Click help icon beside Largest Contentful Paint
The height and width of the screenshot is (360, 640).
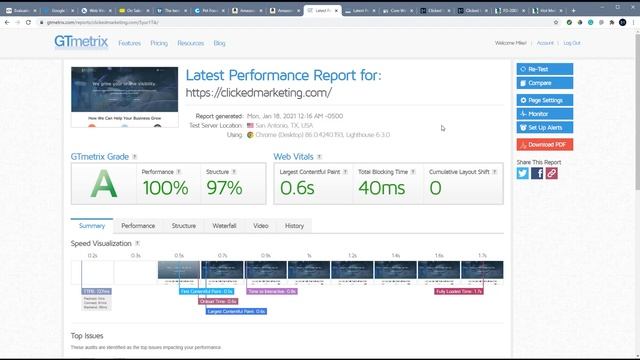click(x=345, y=172)
